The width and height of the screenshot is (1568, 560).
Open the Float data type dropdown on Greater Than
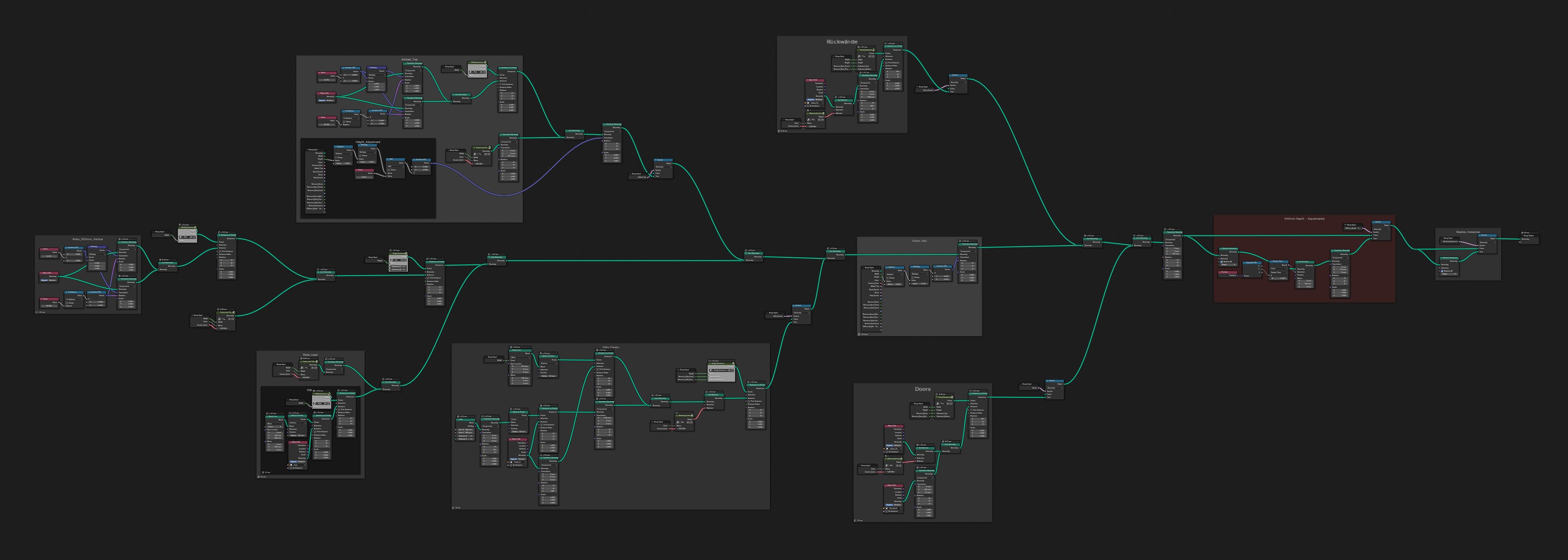pos(1279,269)
